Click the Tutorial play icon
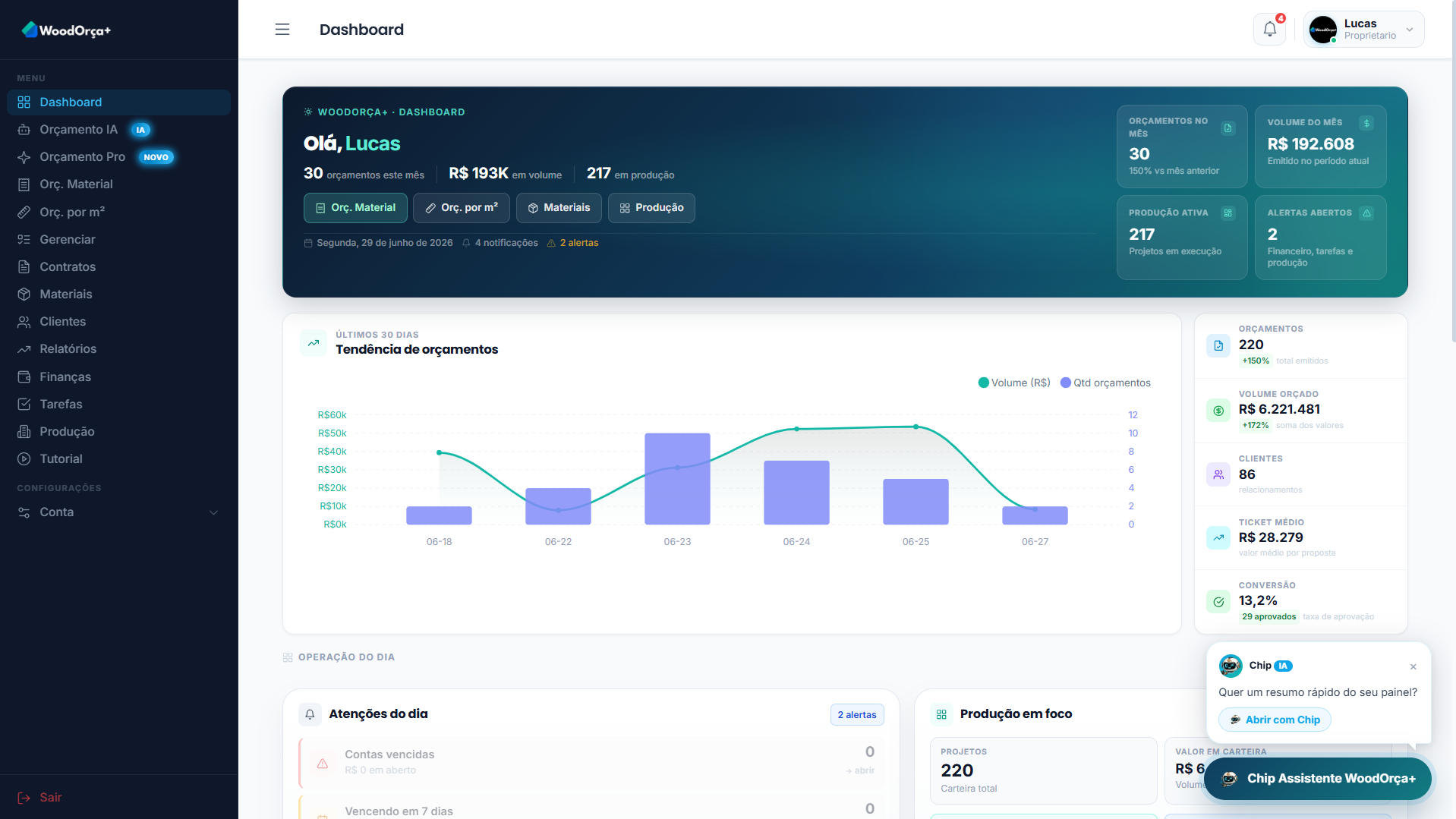 click(24, 459)
